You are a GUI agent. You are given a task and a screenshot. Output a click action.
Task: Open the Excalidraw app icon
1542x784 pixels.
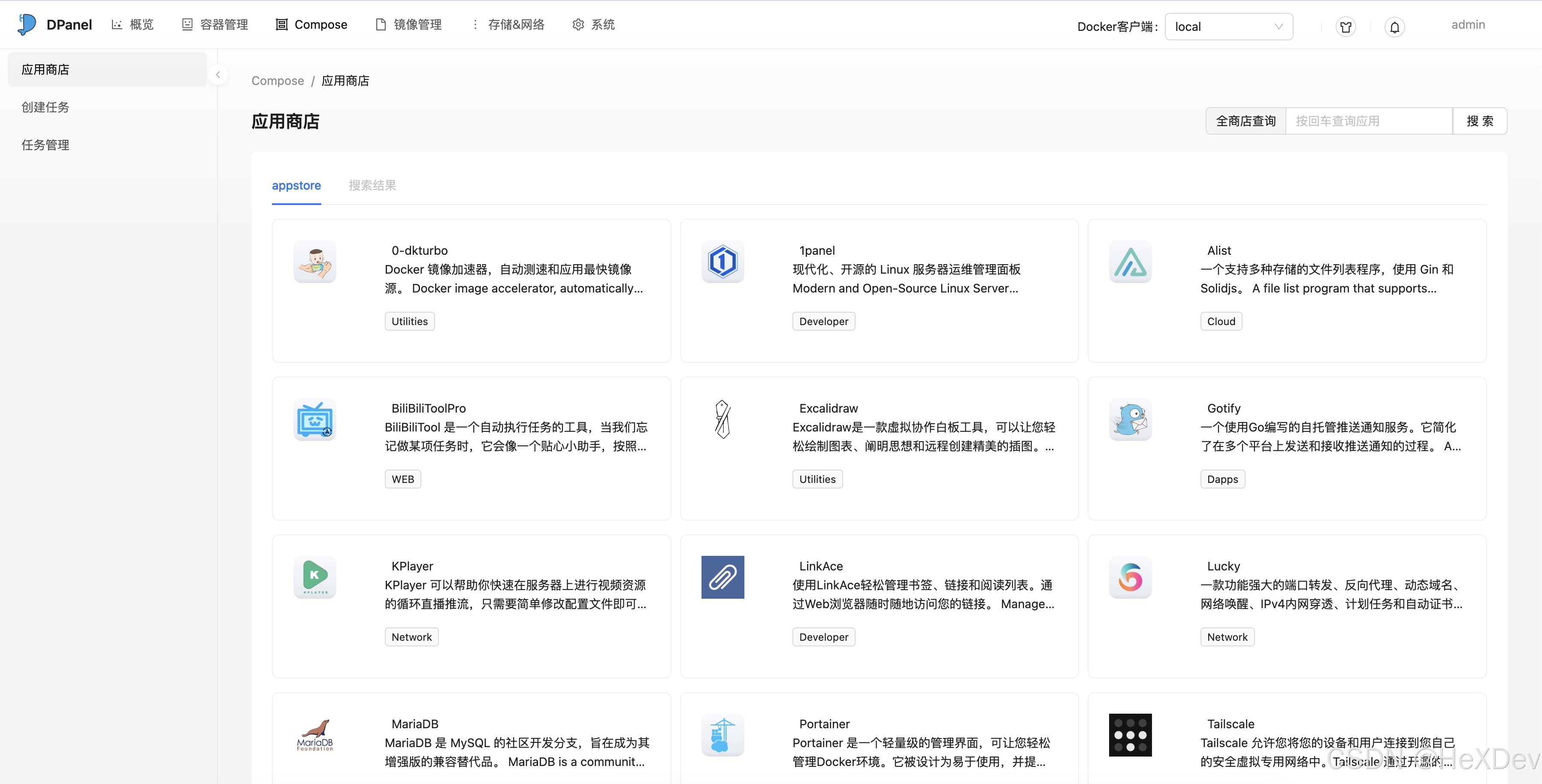tap(723, 419)
